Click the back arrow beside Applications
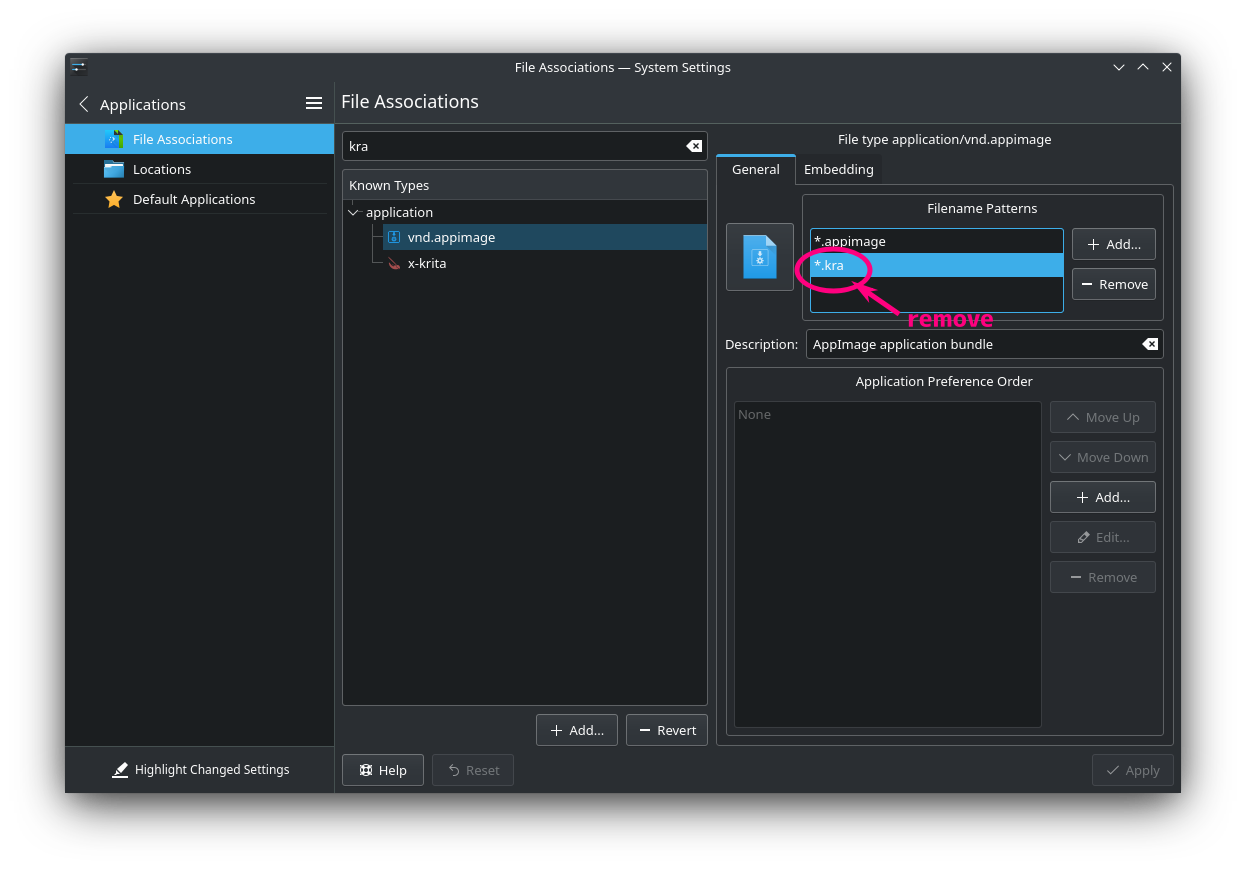This screenshot has width=1246, height=870. click(84, 104)
